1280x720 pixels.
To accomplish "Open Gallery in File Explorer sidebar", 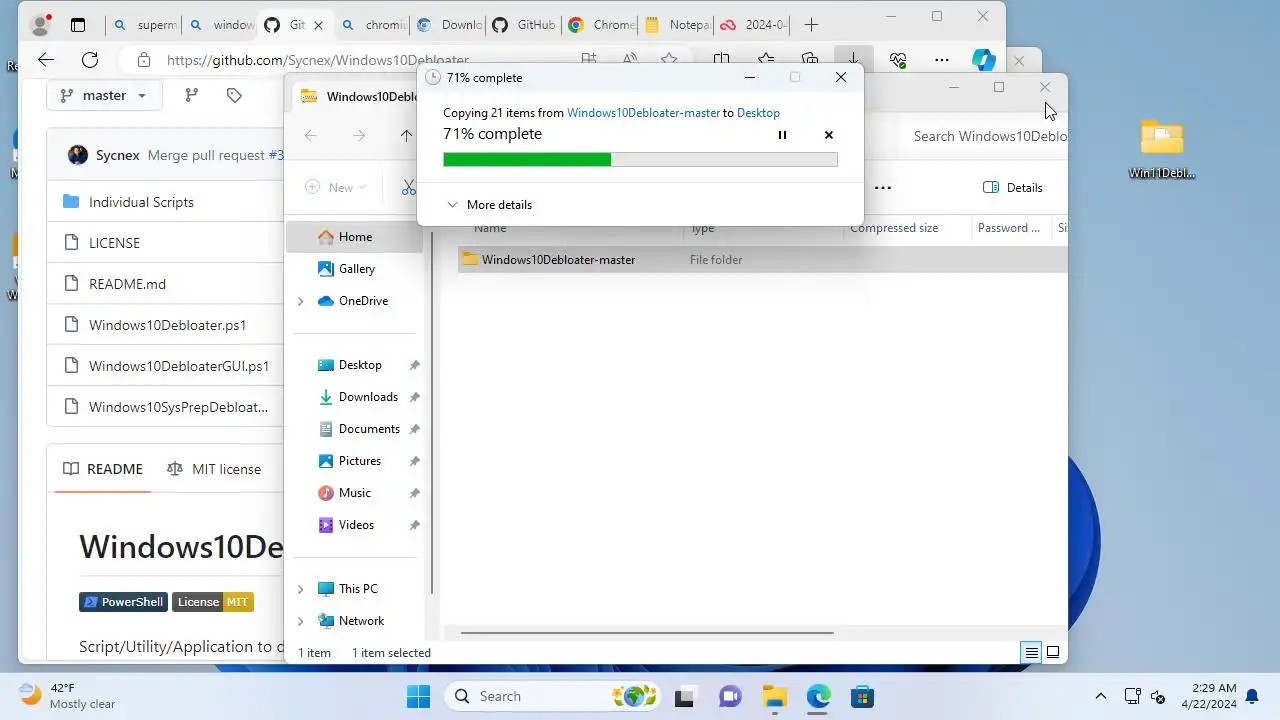I will pos(356,269).
